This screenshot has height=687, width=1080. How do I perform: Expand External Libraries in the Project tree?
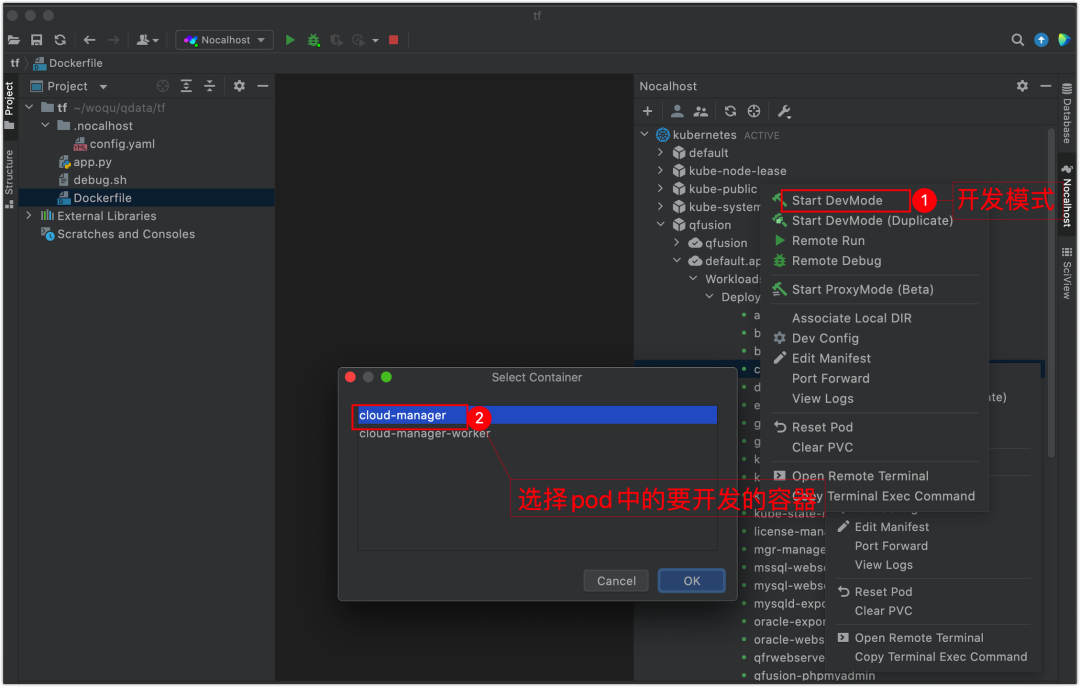pos(29,216)
